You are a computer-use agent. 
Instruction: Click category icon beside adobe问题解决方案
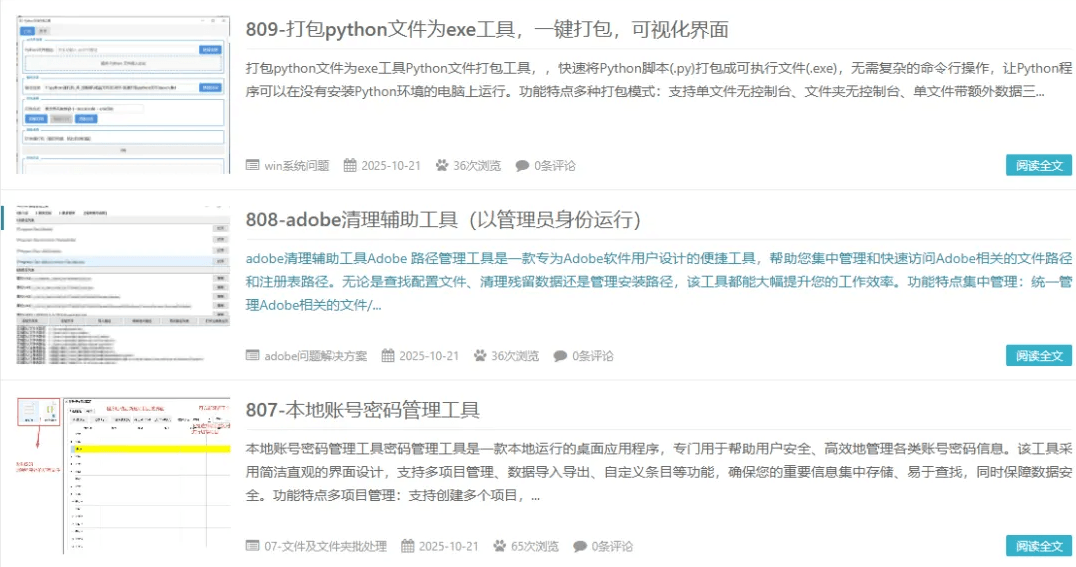[x=253, y=356]
